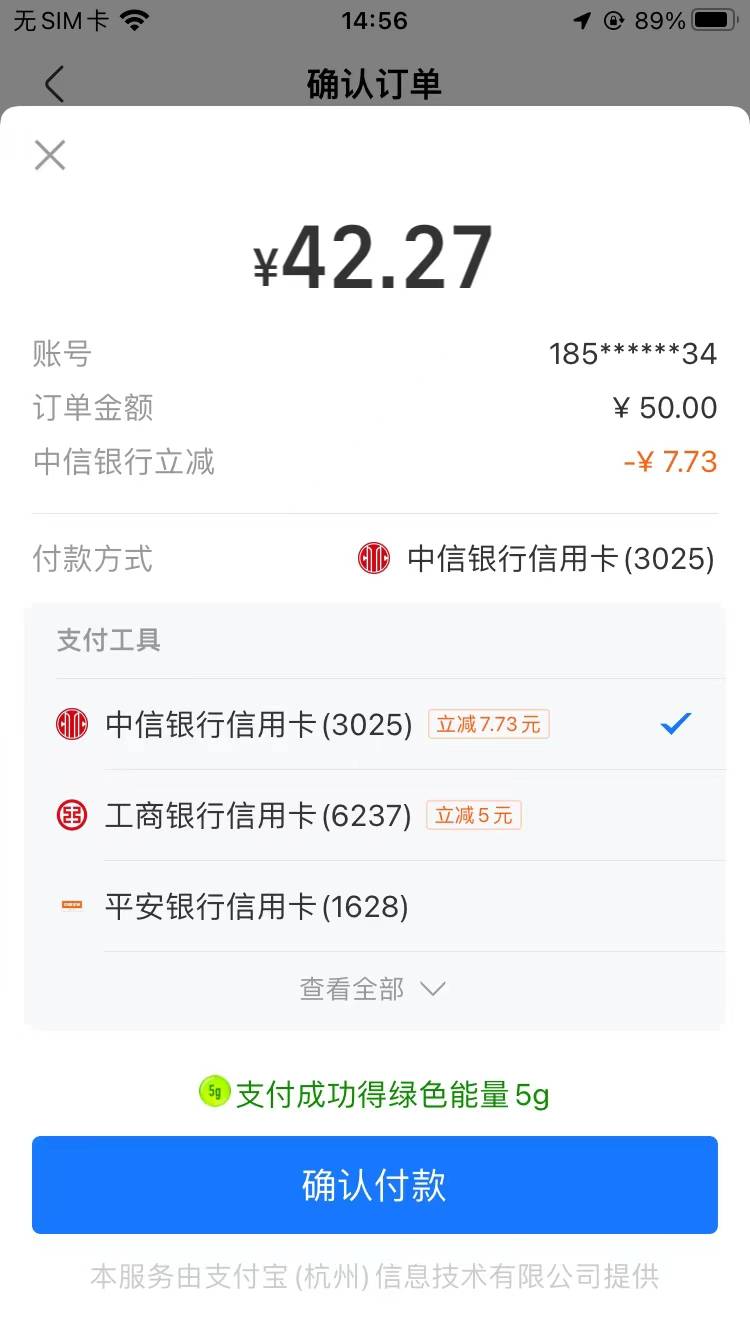Tap the Wi-Fi icon in status bar

[134, 20]
